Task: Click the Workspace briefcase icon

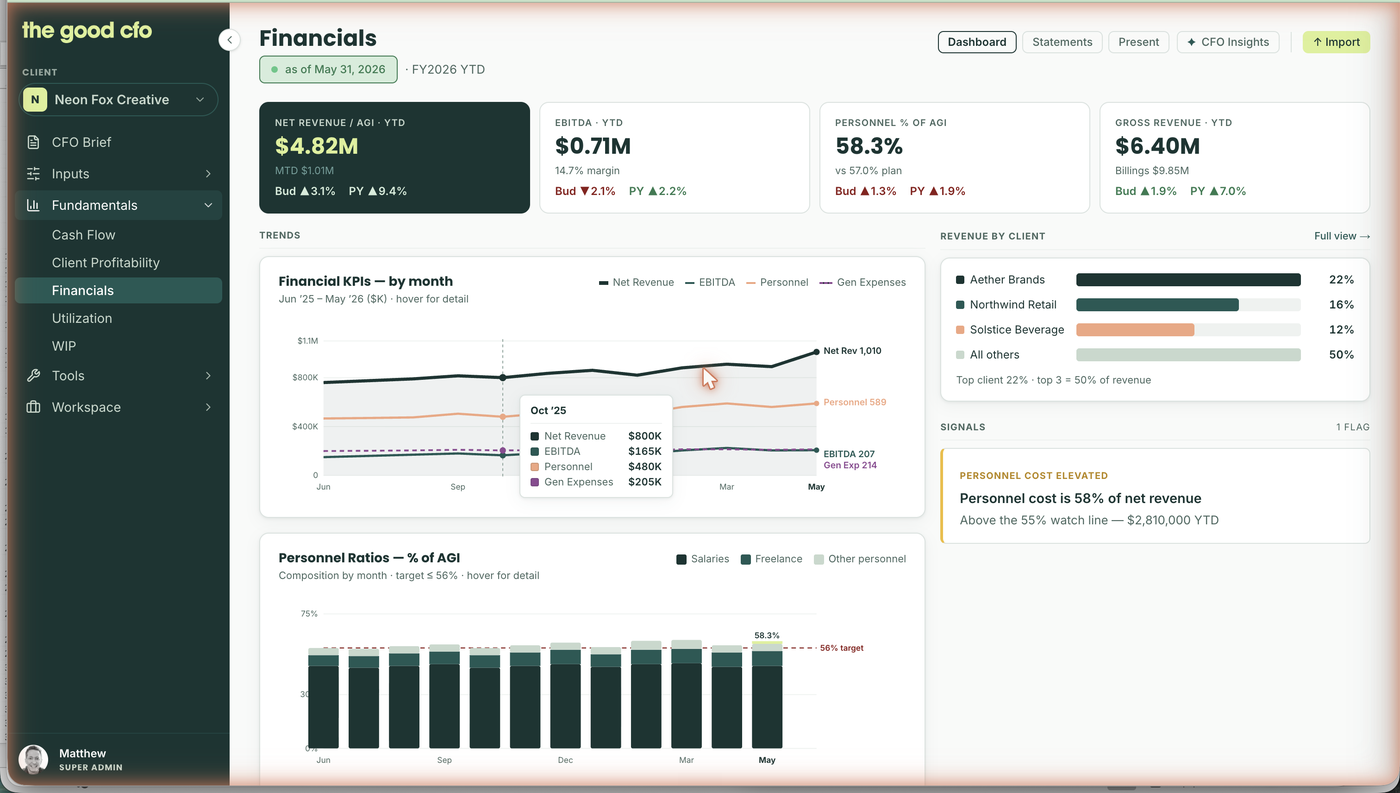Action: click(x=34, y=407)
